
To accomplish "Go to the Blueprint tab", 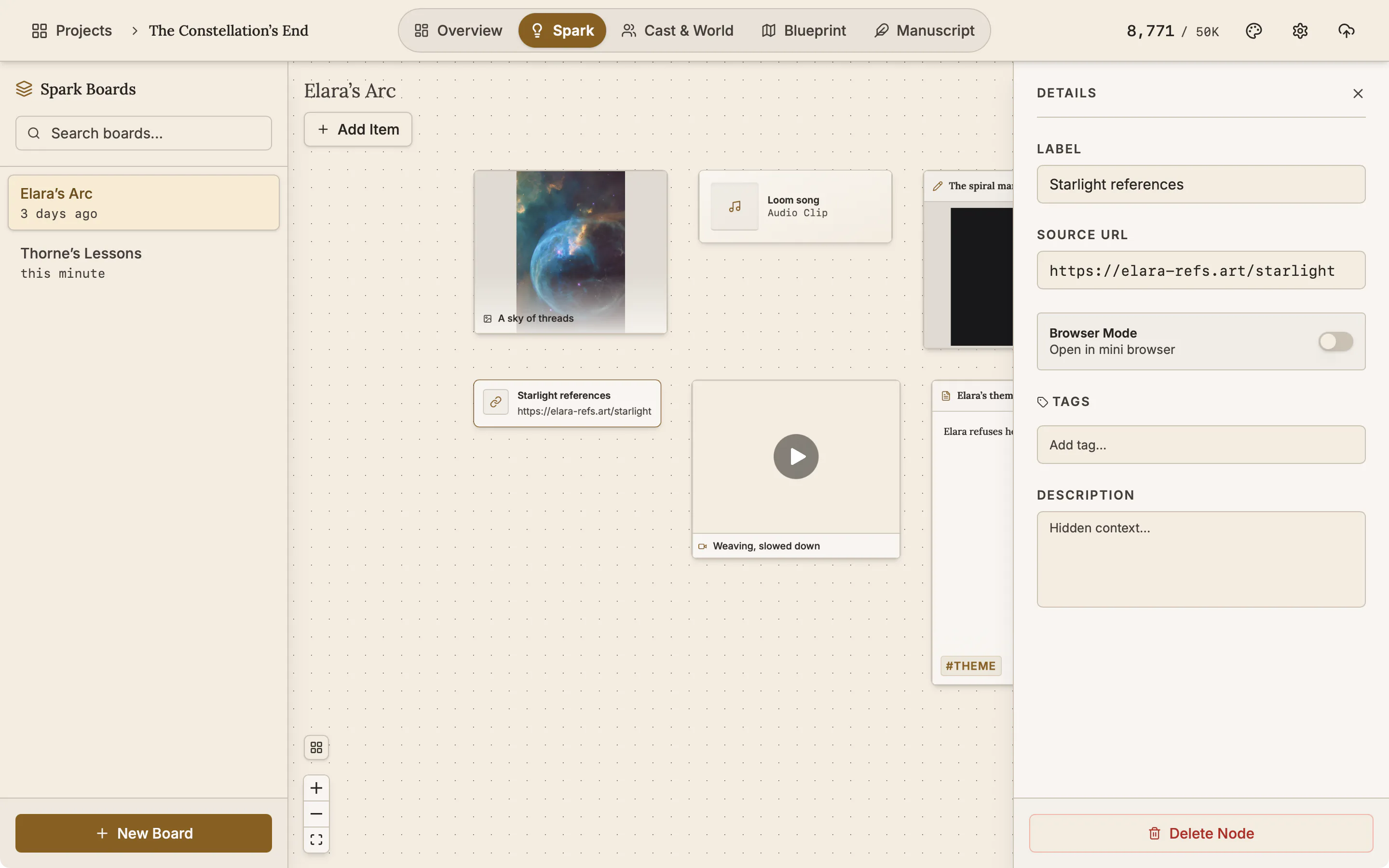I will pyautogui.click(x=803, y=30).
